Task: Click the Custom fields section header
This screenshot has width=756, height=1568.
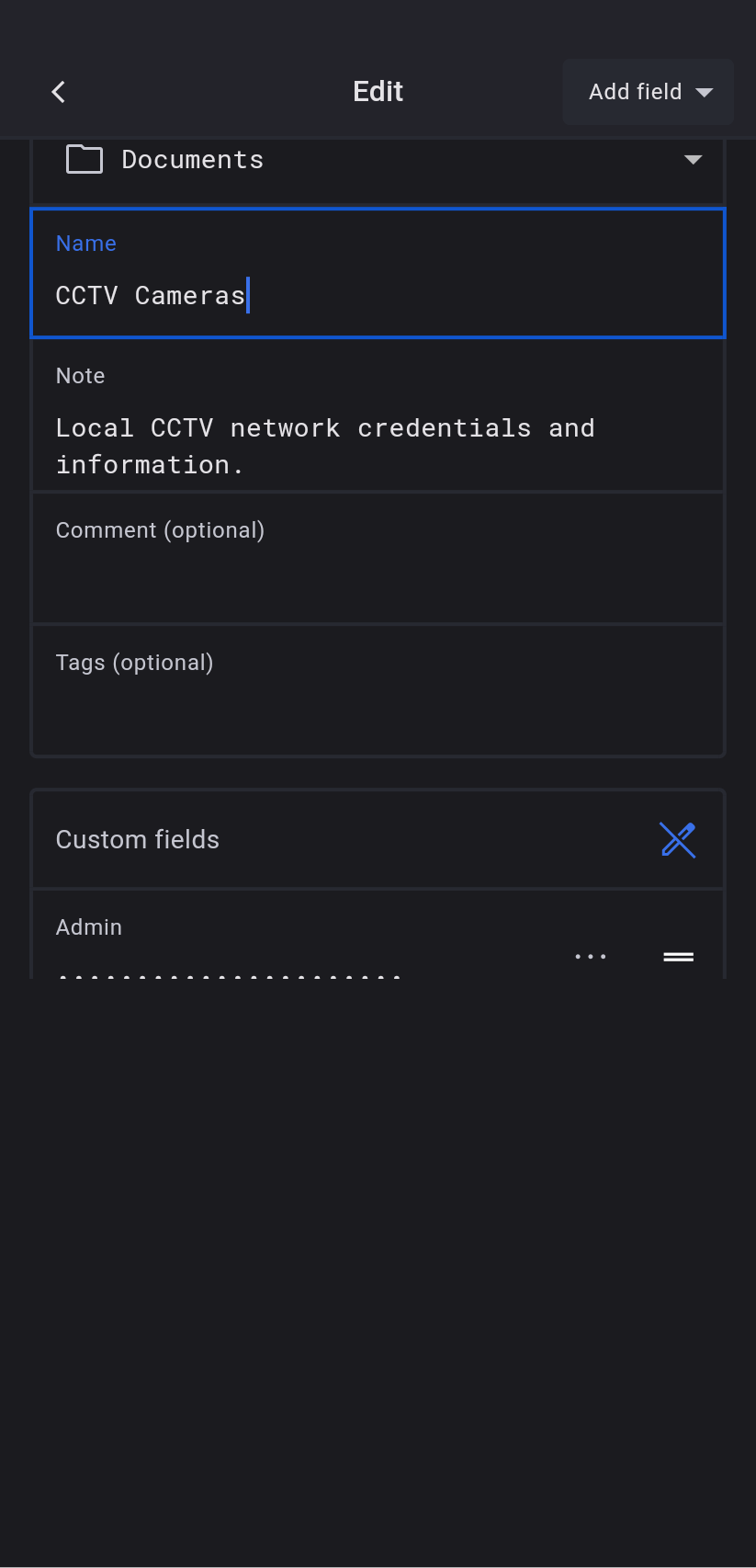Action: (x=138, y=840)
